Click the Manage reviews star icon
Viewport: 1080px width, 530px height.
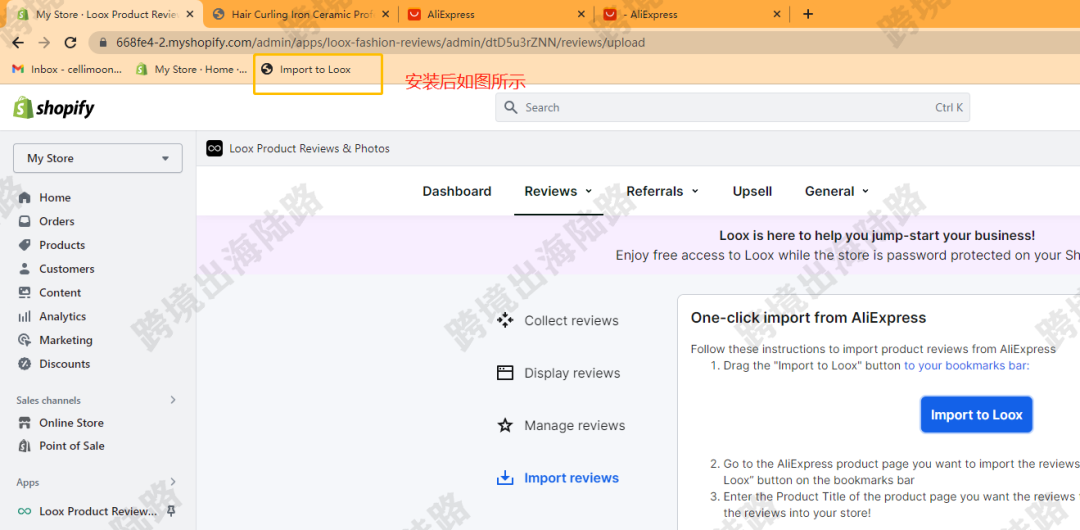[506, 425]
